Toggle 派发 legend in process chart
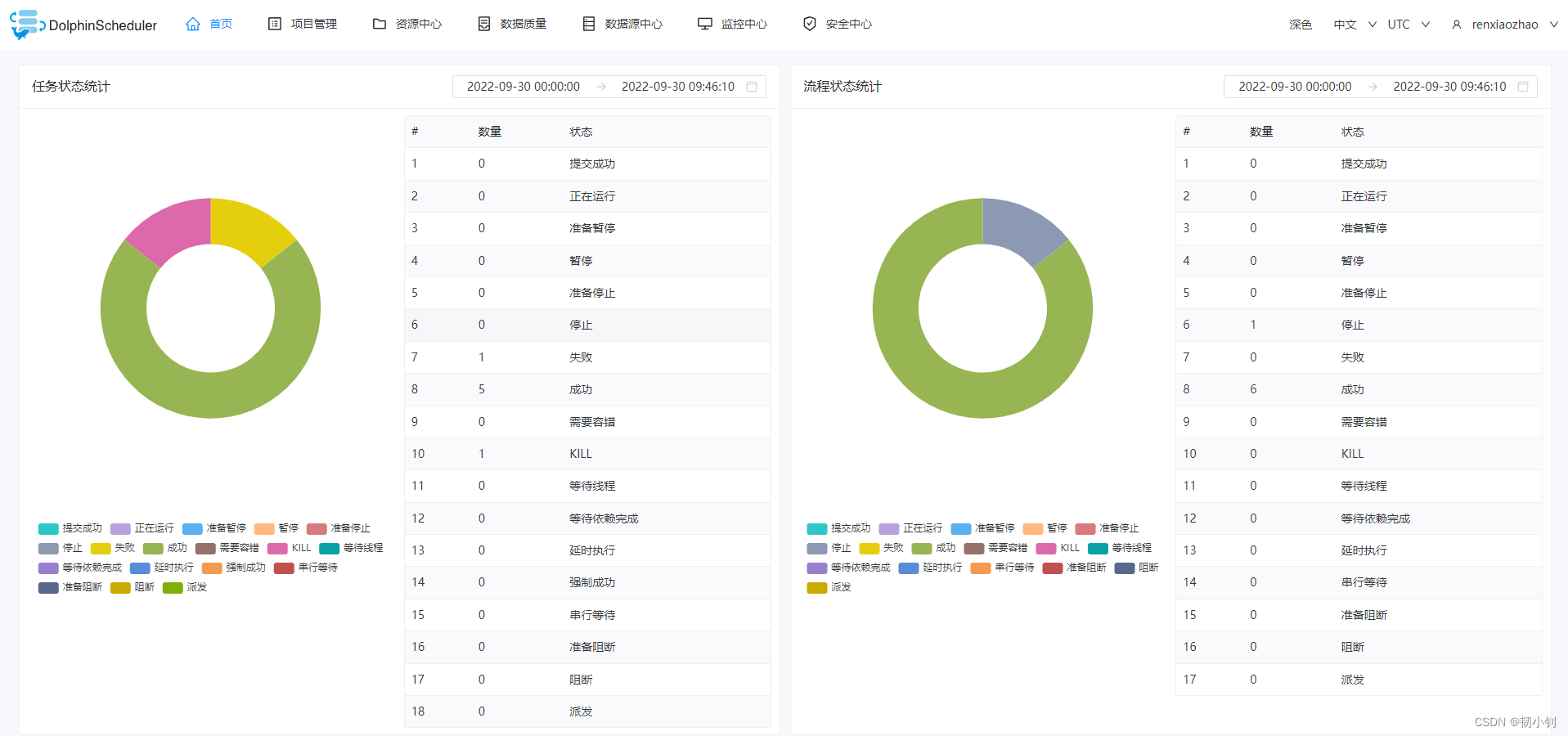Screen dimensions: 1568x736 pos(829,587)
